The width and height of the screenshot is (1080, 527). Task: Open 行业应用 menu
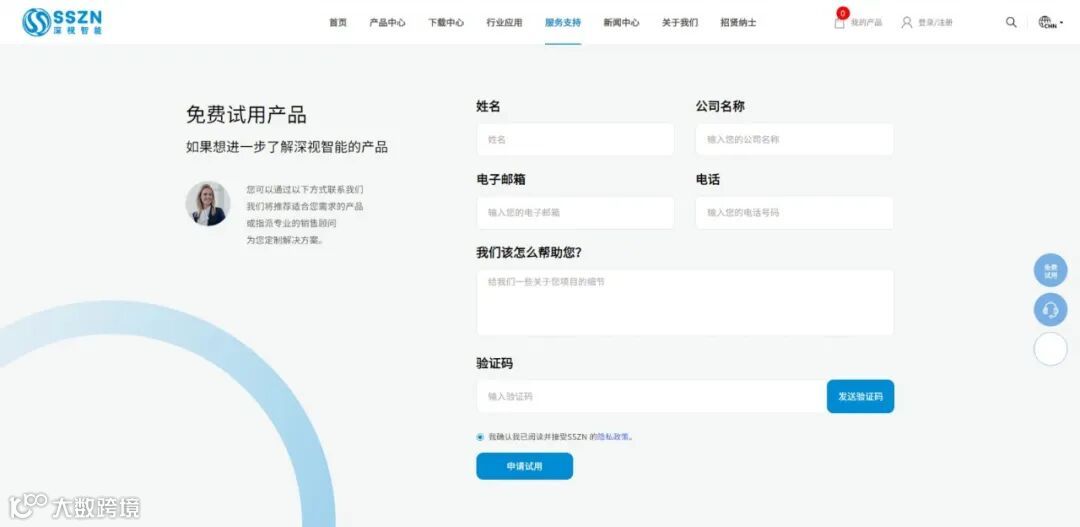pyautogui.click(x=504, y=23)
